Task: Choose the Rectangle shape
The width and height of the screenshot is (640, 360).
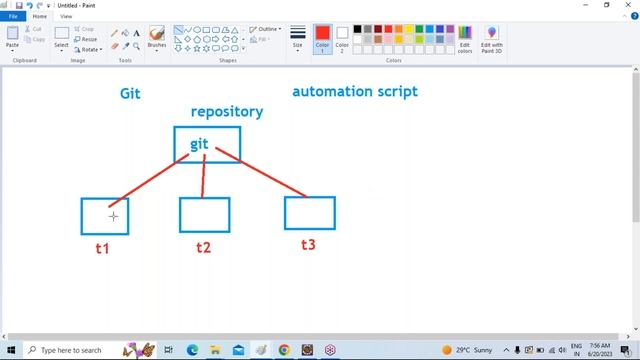Action: 207,30
